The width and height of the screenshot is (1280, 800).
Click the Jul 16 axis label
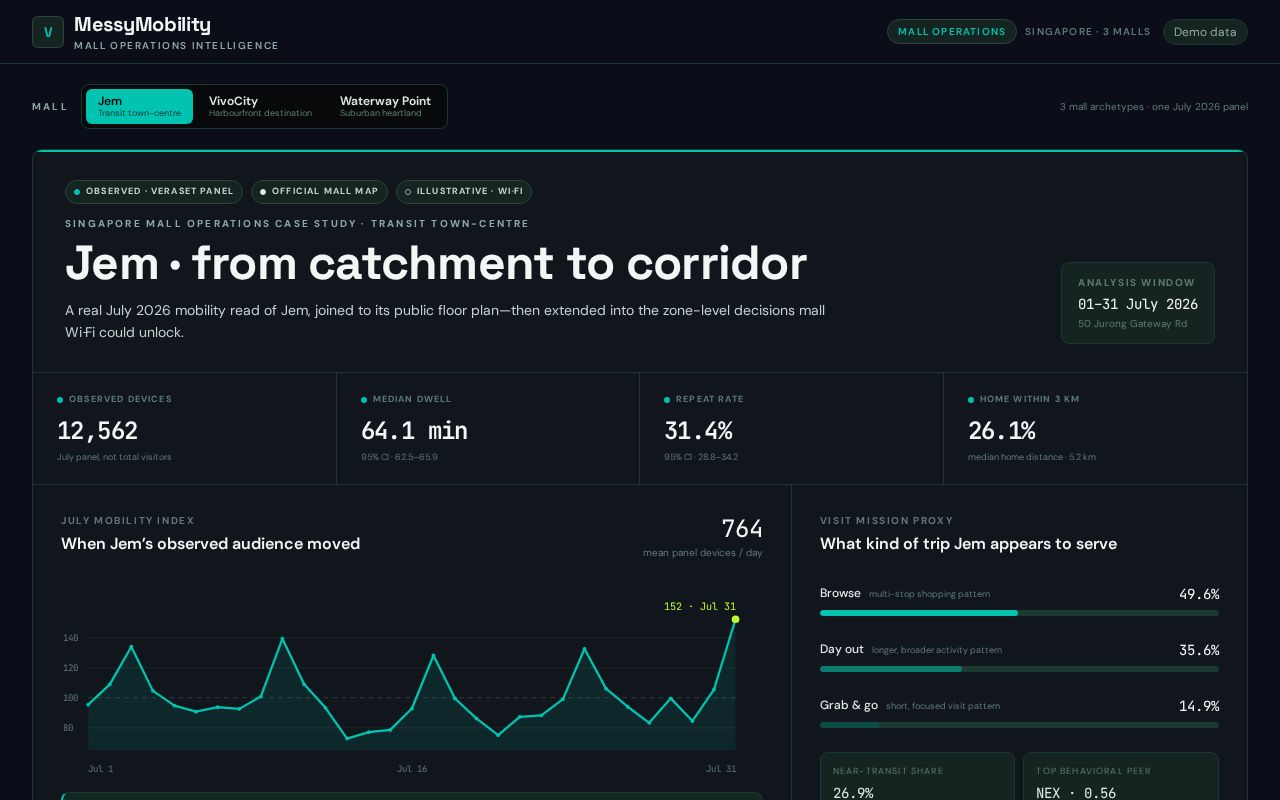[x=412, y=769]
